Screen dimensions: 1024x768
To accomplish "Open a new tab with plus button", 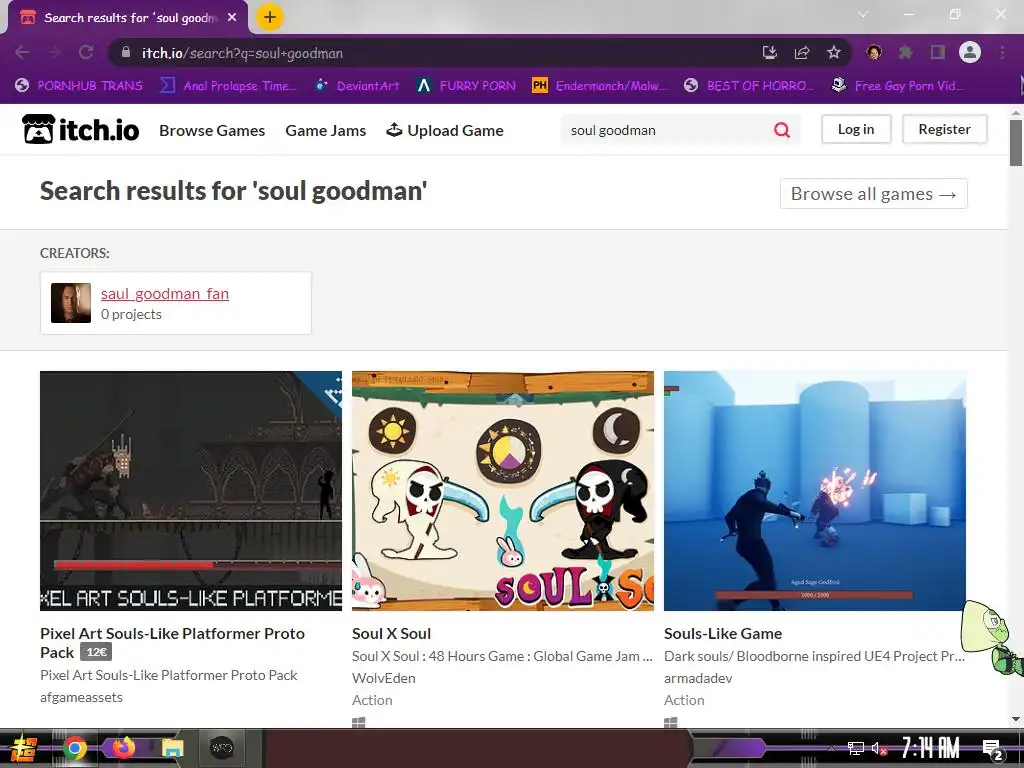I will 270,17.
